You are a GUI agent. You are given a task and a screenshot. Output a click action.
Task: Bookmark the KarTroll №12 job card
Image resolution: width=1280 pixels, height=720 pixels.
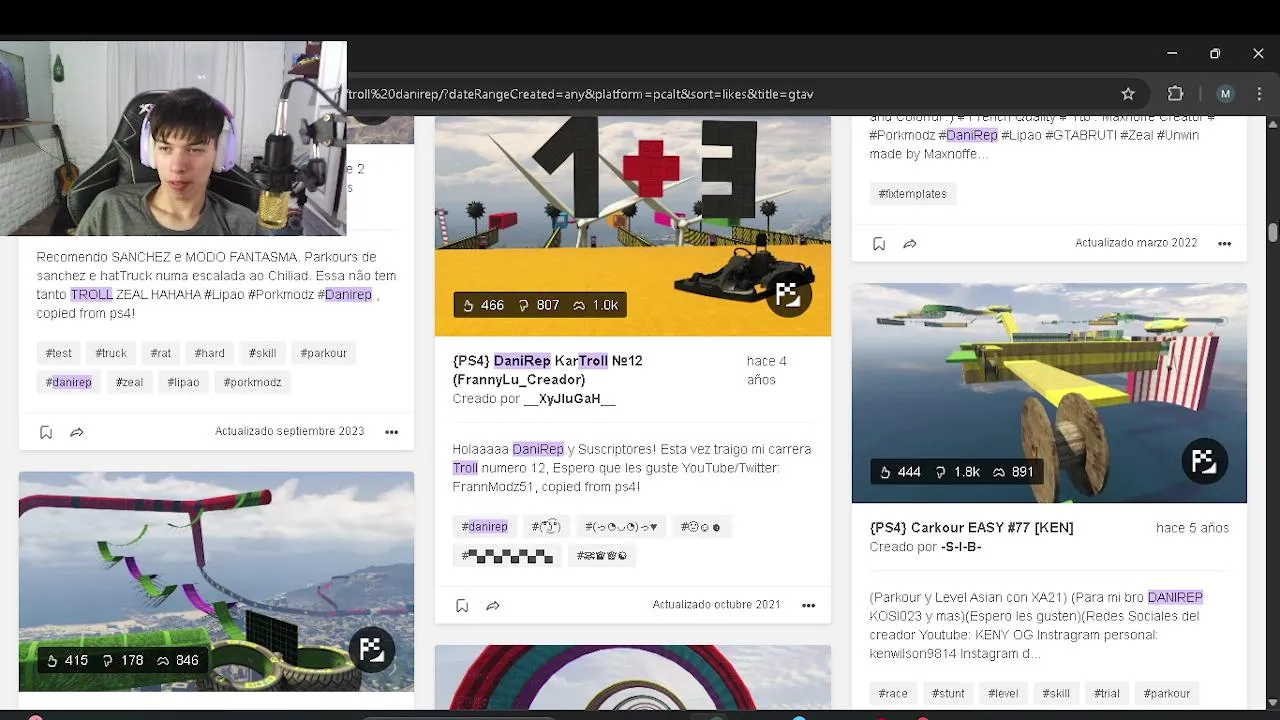(462, 605)
